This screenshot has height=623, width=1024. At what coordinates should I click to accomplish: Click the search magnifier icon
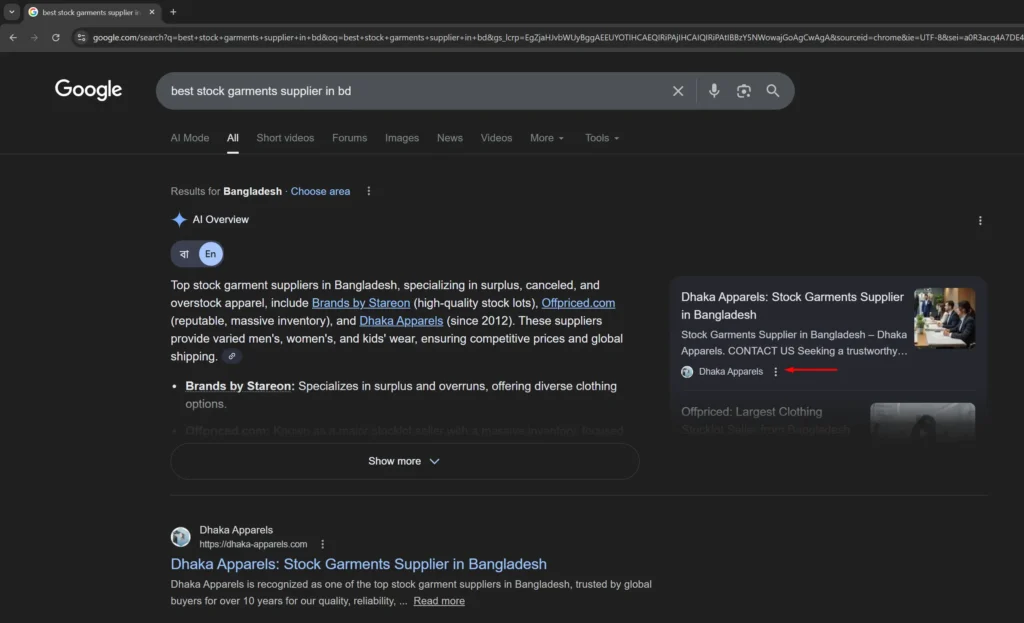coord(773,91)
